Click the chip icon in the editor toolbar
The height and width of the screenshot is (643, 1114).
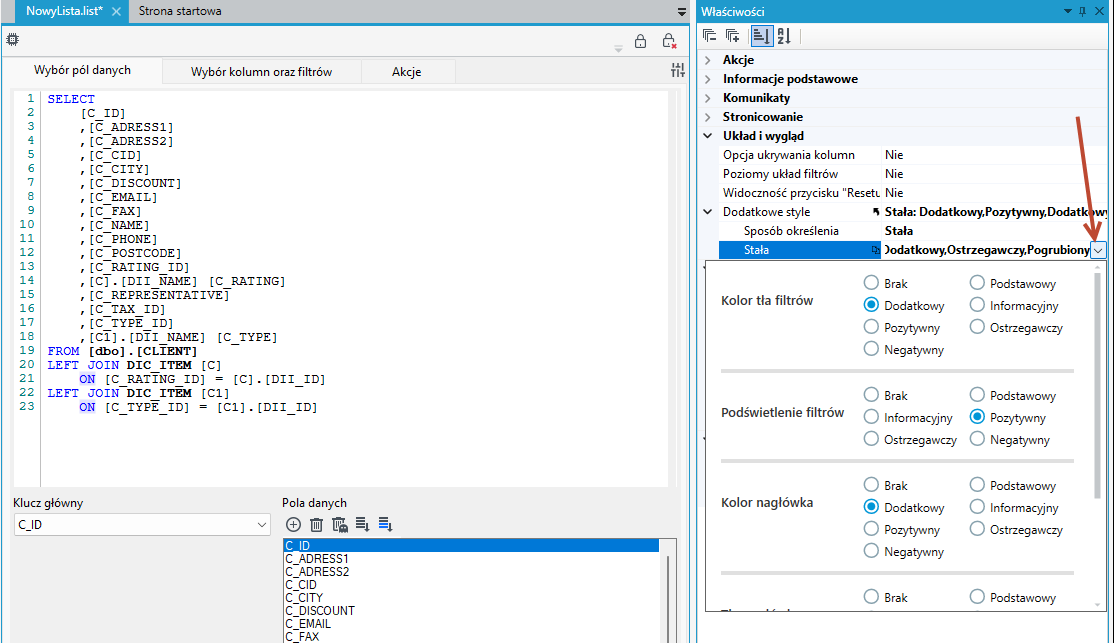coord(13,40)
